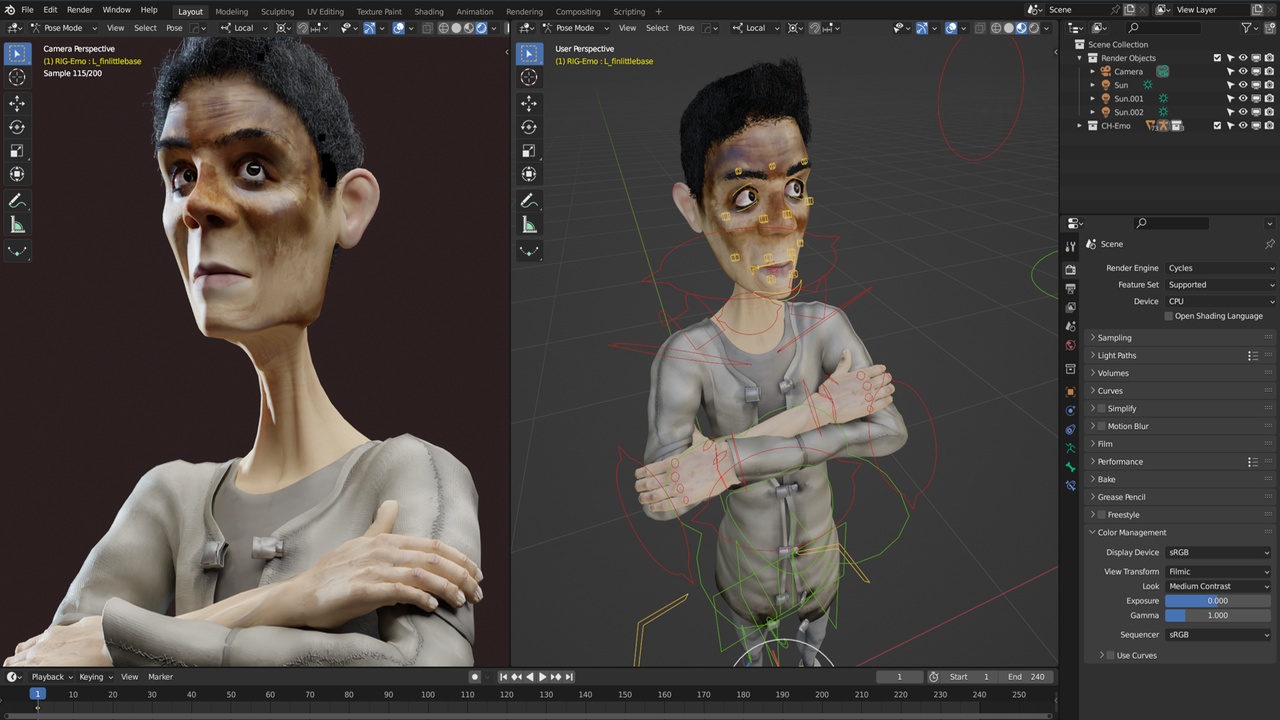
Task: Hide Sun.001 using its eye visibility toggle
Action: coord(1243,98)
